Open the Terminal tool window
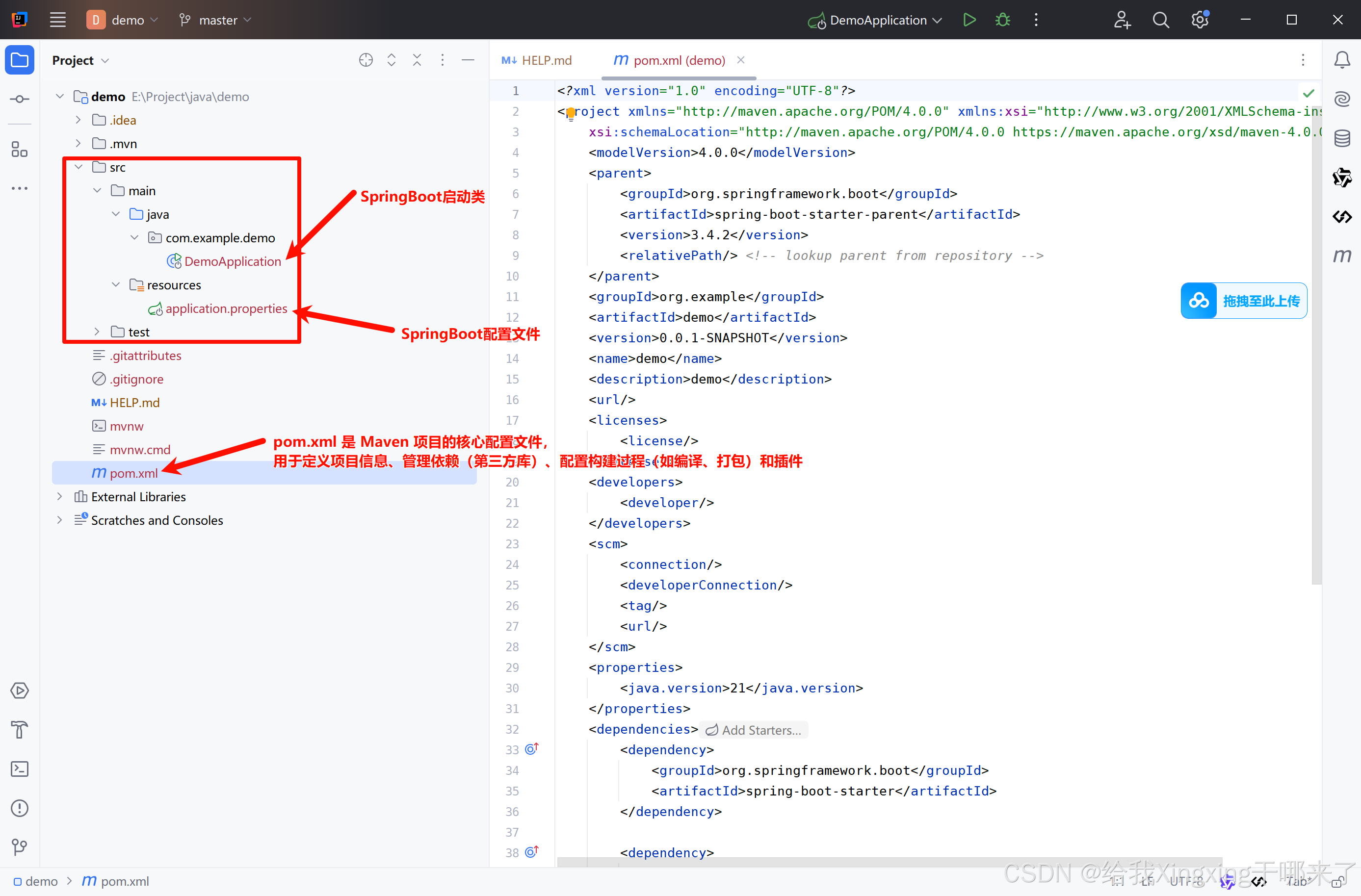 pos(20,769)
